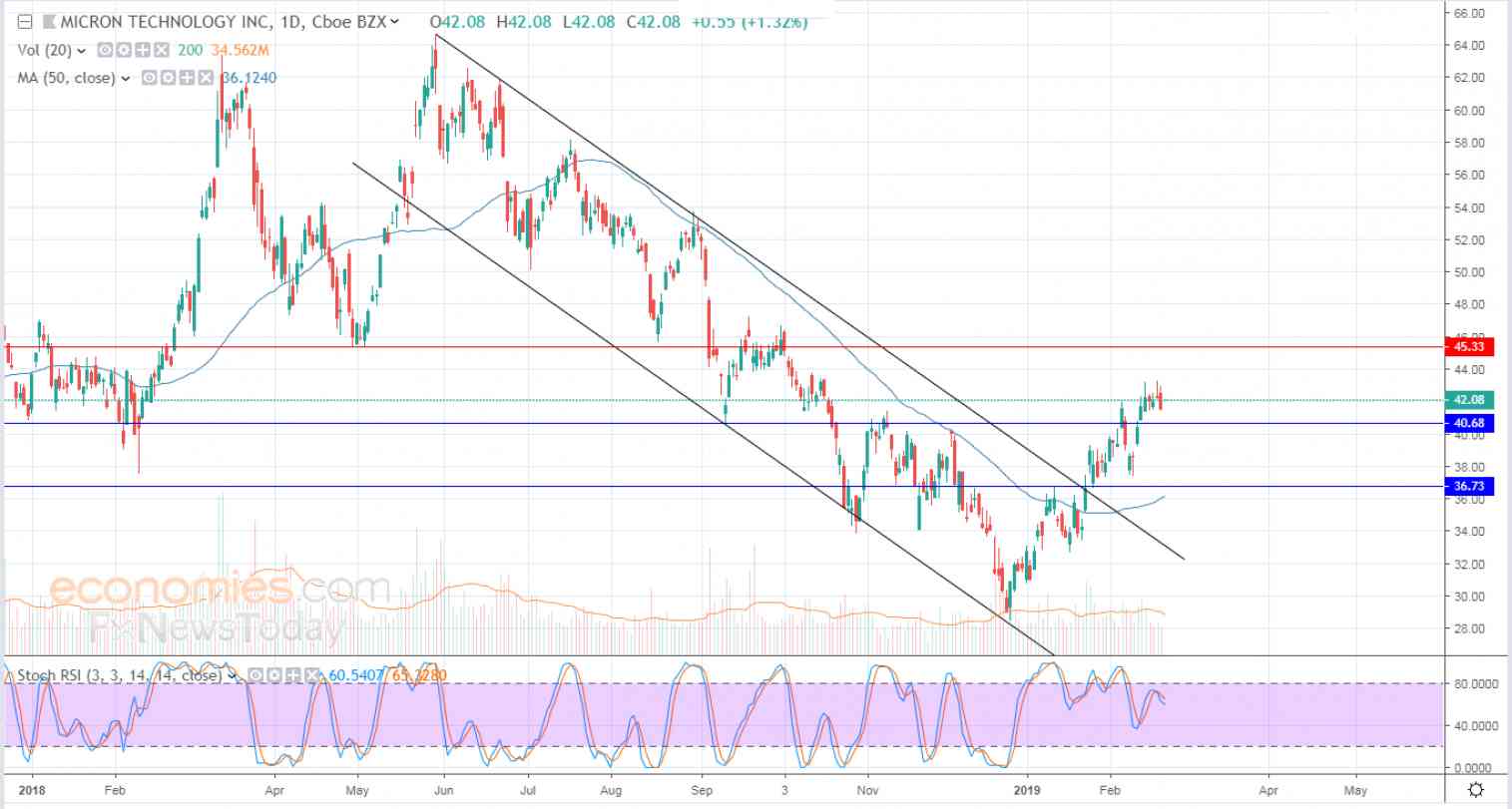Open the dropdown next to Cboe BZX
Viewport: 1512px width, 809px height.
pos(396,22)
